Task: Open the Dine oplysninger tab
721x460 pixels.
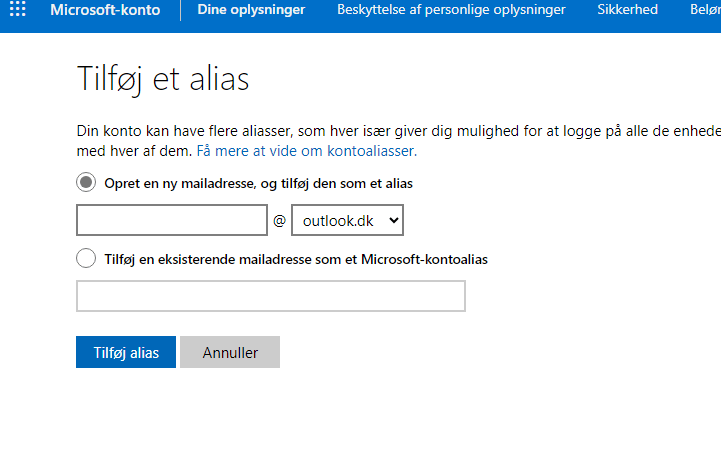Action: [x=251, y=10]
